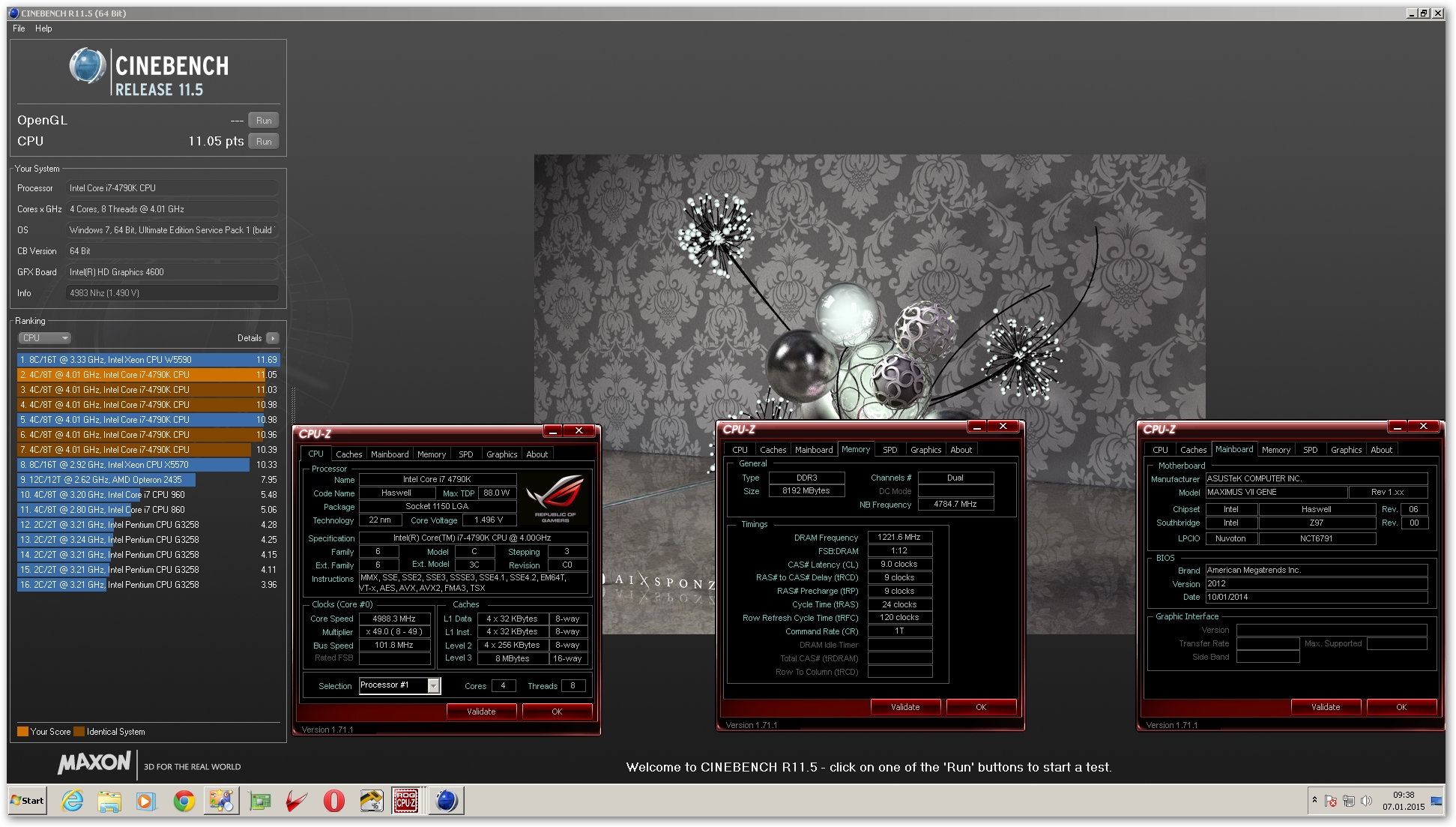This screenshot has width=1456, height=827.
Task: Open Internet Explorer from the taskbar
Action: tap(72, 801)
